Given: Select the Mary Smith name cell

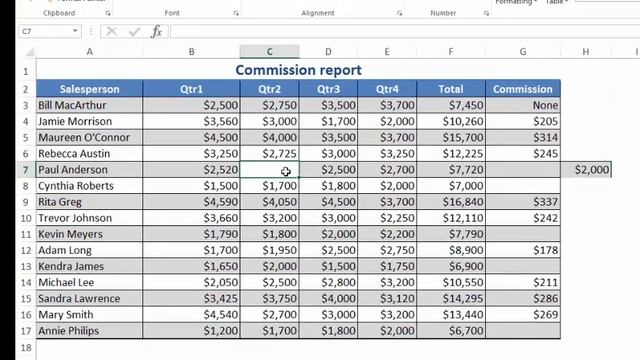Looking at the screenshot, I should click(x=89, y=315).
